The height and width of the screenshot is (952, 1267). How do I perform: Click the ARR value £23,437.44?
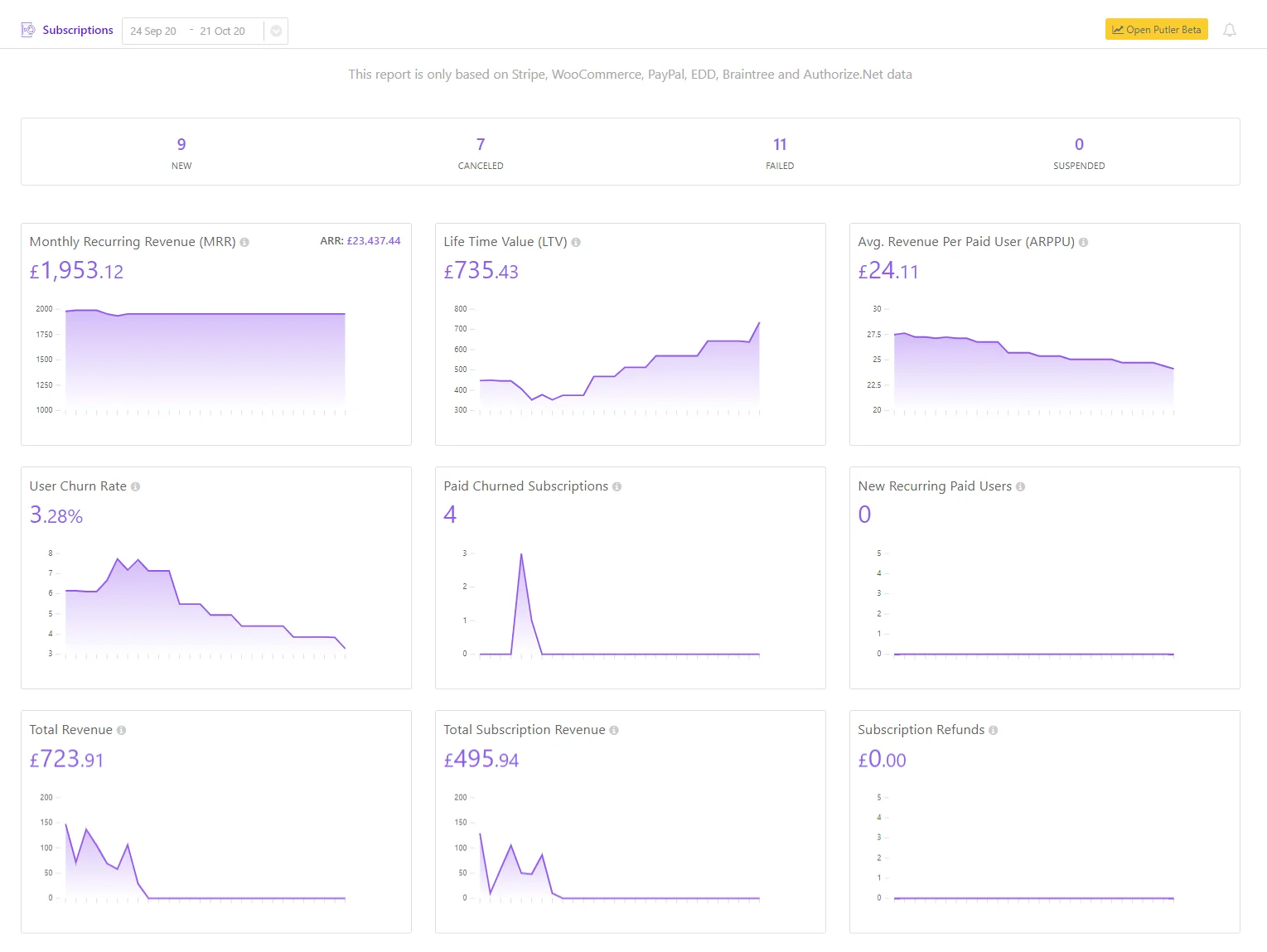coord(374,241)
